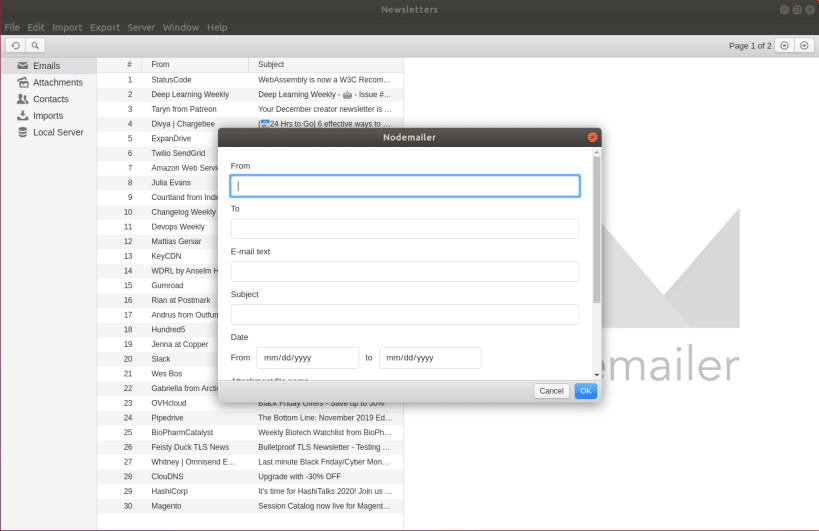The image size is (819, 531).
Task: Click the Attachments icon in sidebar
Action: coord(22,82)
